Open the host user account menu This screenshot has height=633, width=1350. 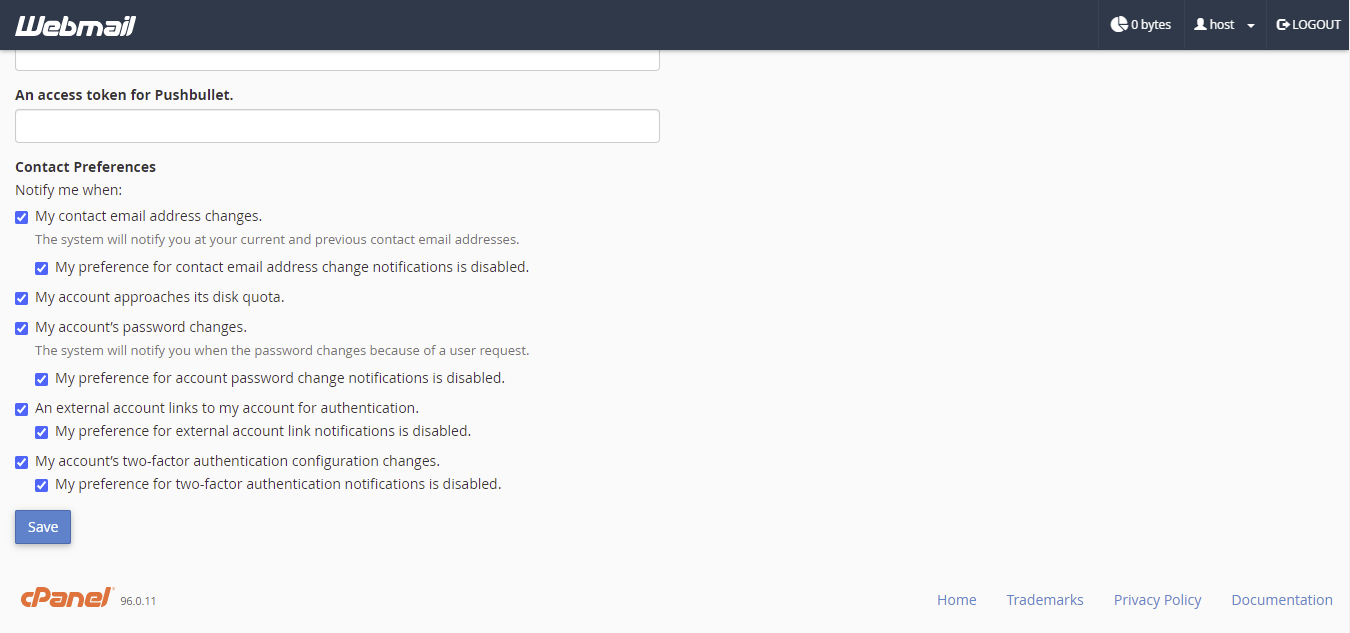pyautogui.click(x=1225, y=25)
